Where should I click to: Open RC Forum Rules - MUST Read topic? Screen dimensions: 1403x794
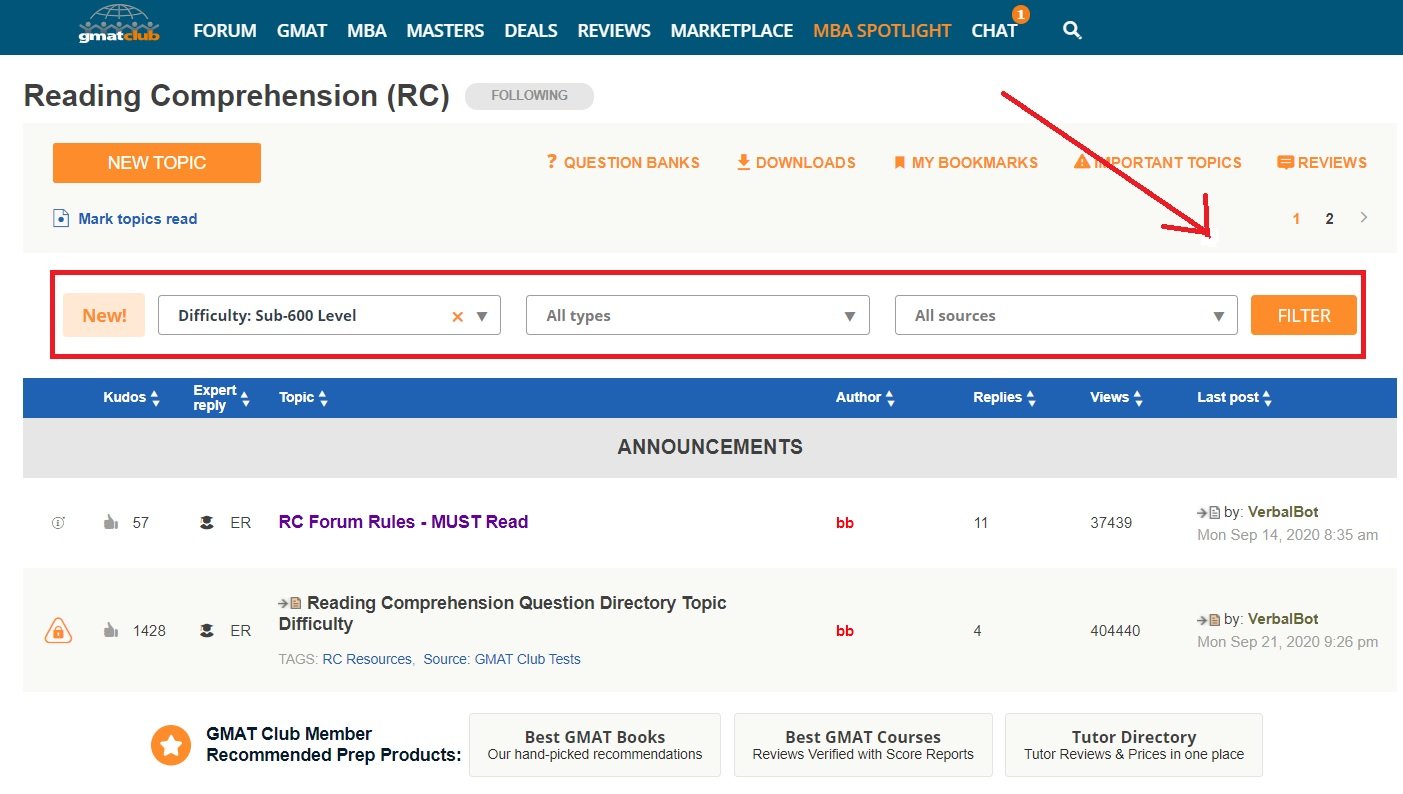coord(403,522)
